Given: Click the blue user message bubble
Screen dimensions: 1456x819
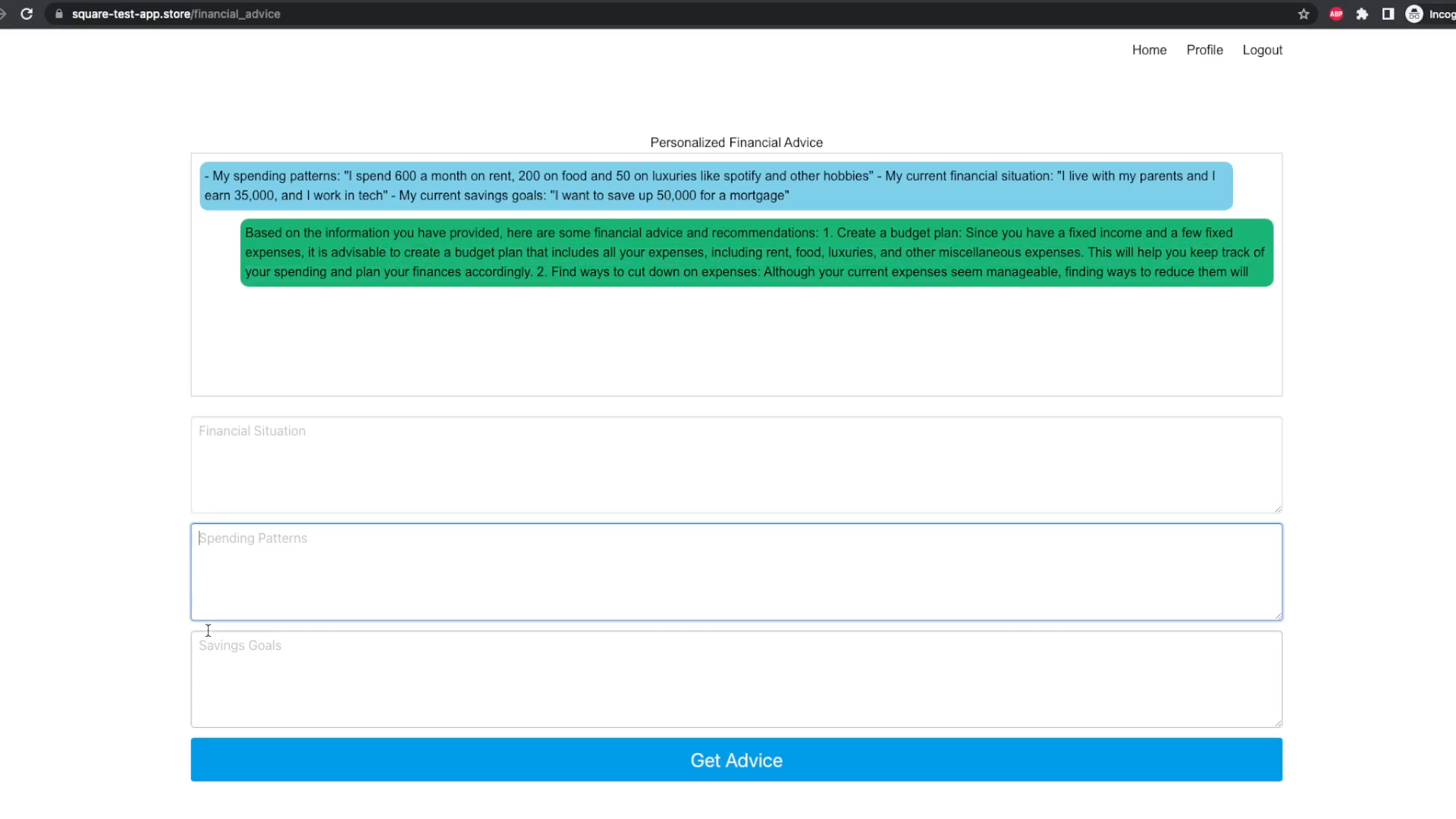Looking at the screenshot, I should coord(716,185).
